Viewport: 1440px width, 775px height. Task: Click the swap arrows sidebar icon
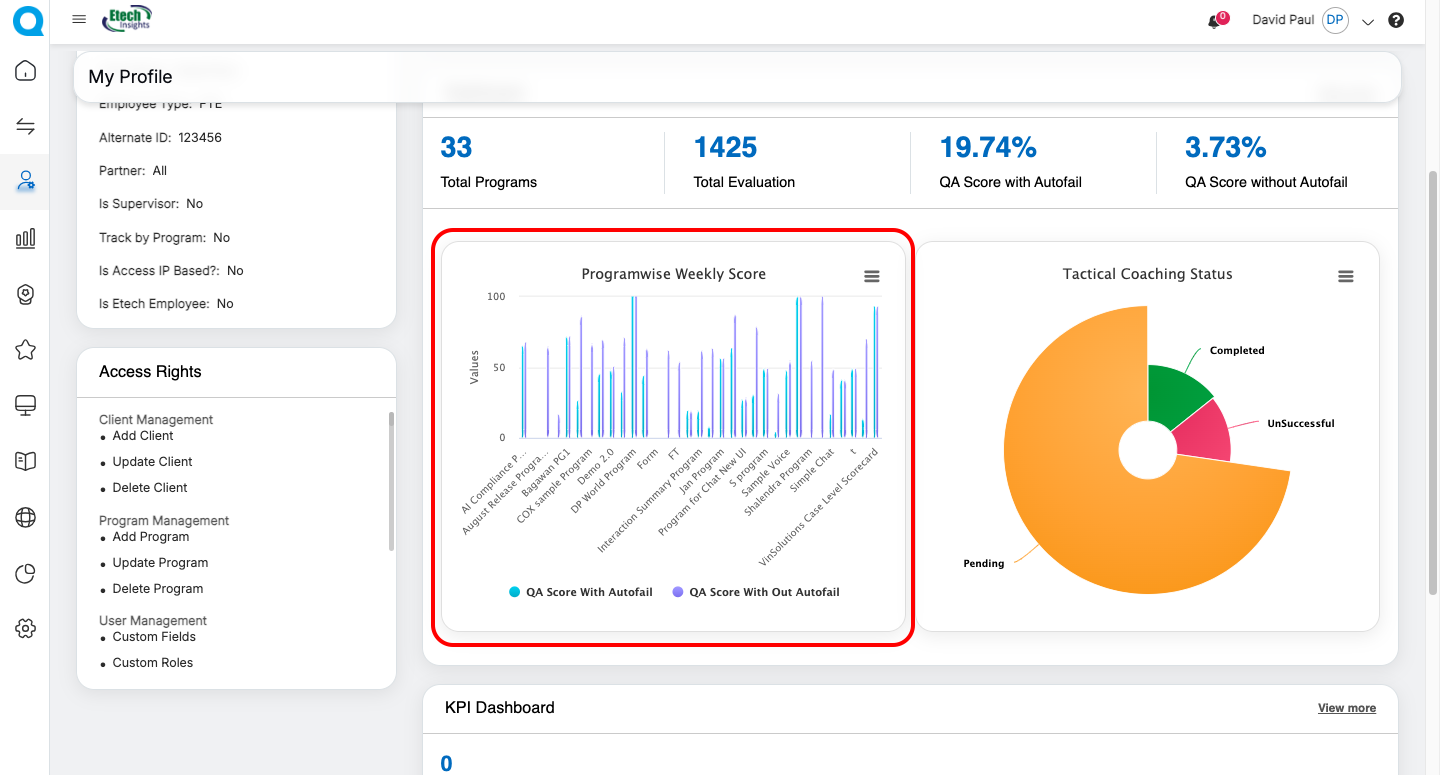coord(26,126)
